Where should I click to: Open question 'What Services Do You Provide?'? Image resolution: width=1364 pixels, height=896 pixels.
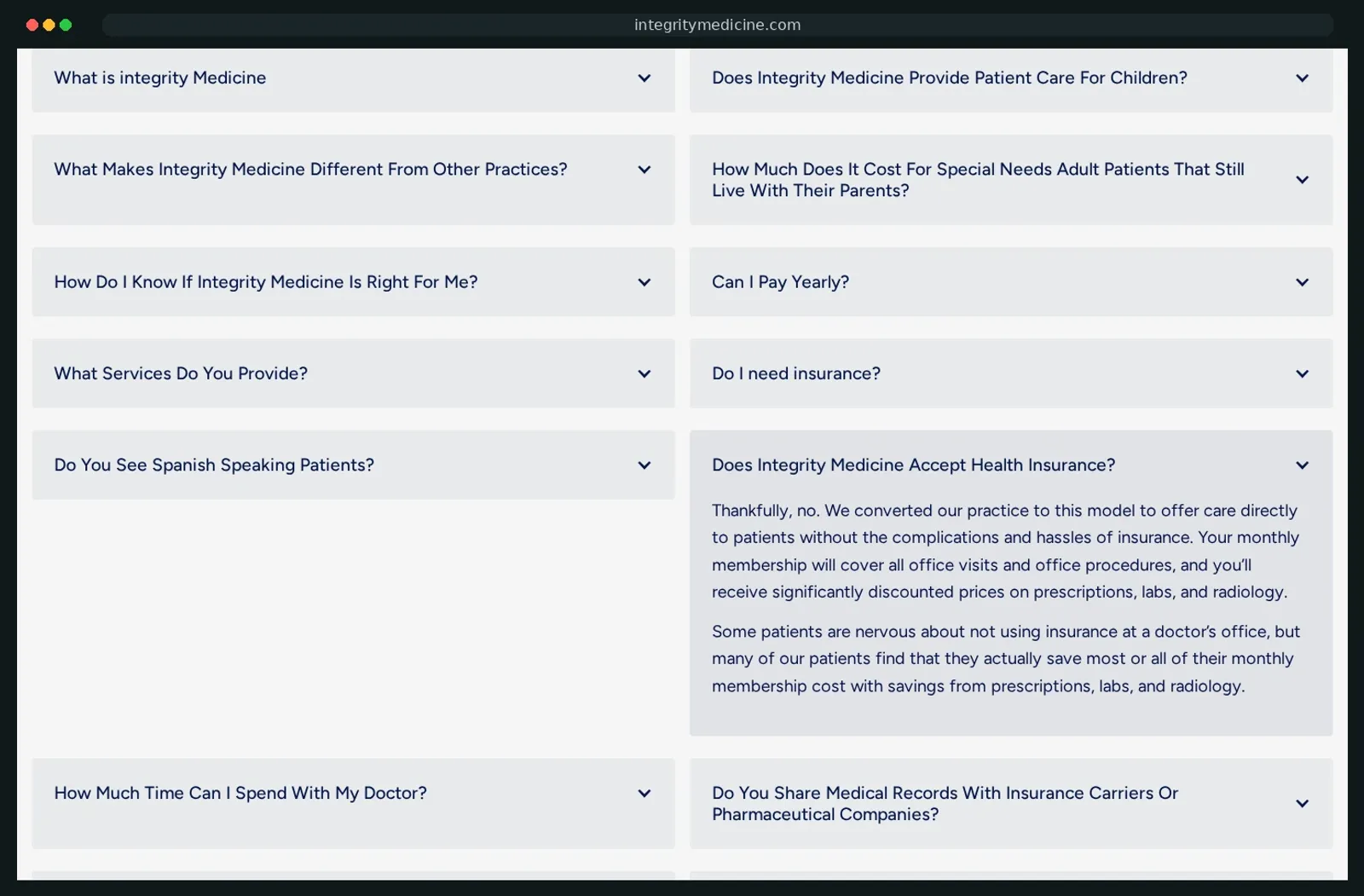point(181,373)
